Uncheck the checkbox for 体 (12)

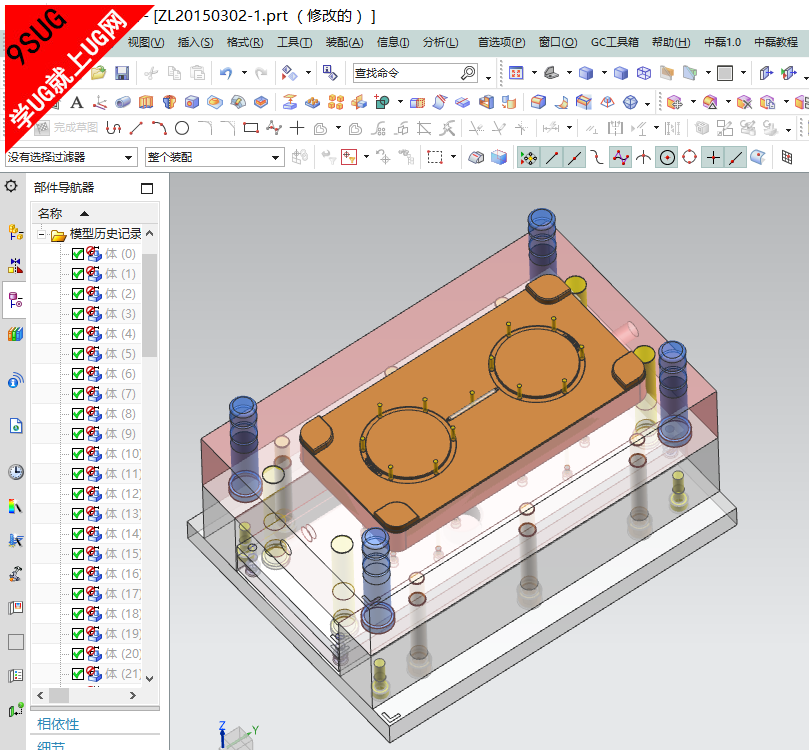[x=78, y=494]
